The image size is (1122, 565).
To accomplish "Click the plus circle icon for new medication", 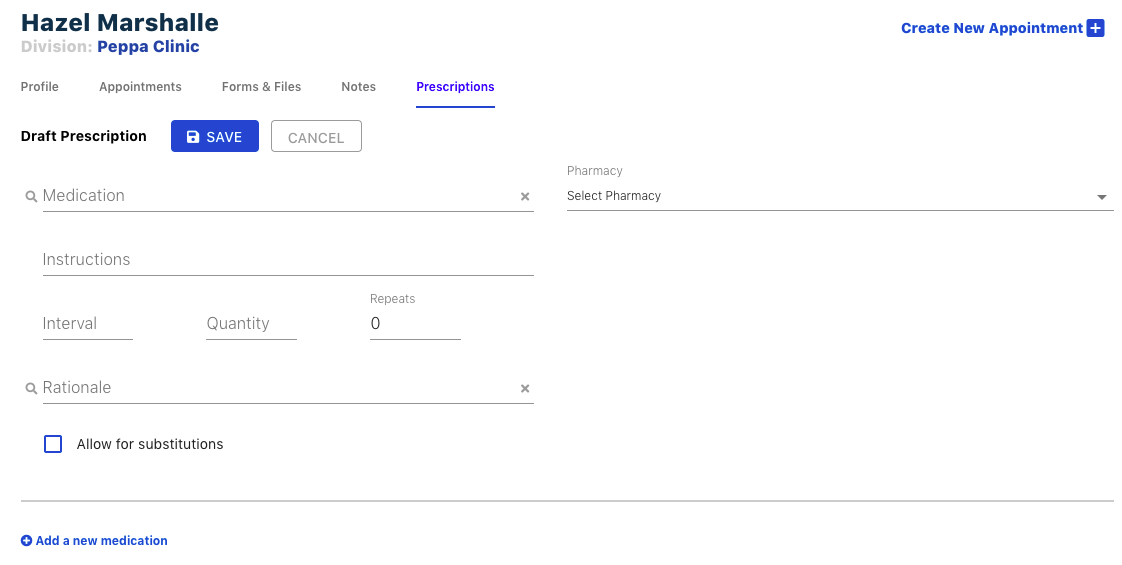I will point(27,541).
